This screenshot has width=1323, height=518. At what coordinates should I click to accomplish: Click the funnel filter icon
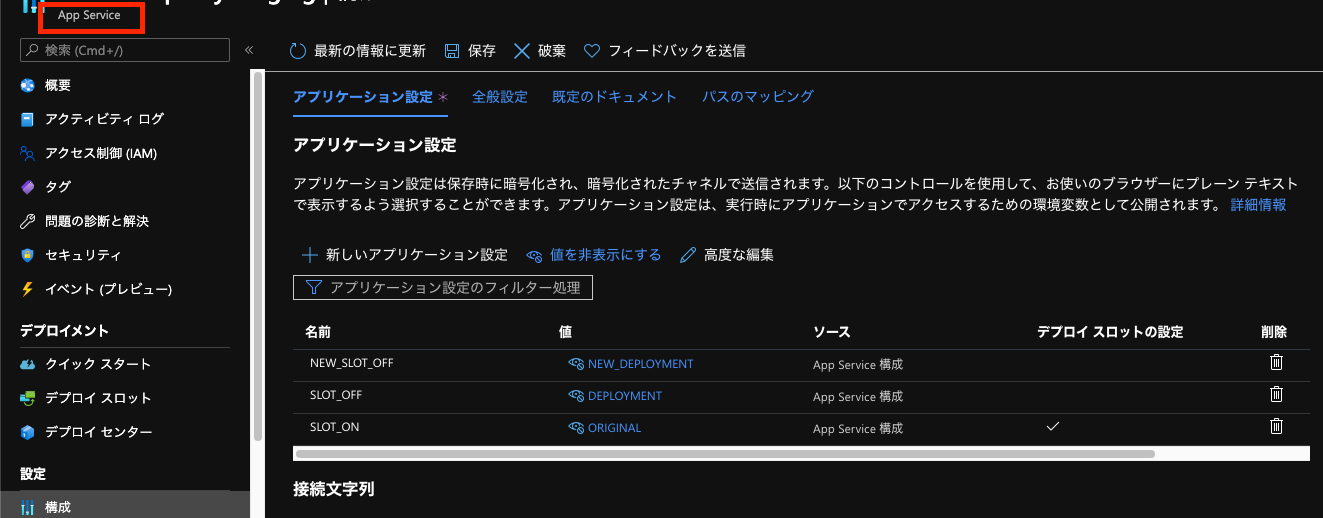pyautogui.click(x=313, y=288)
